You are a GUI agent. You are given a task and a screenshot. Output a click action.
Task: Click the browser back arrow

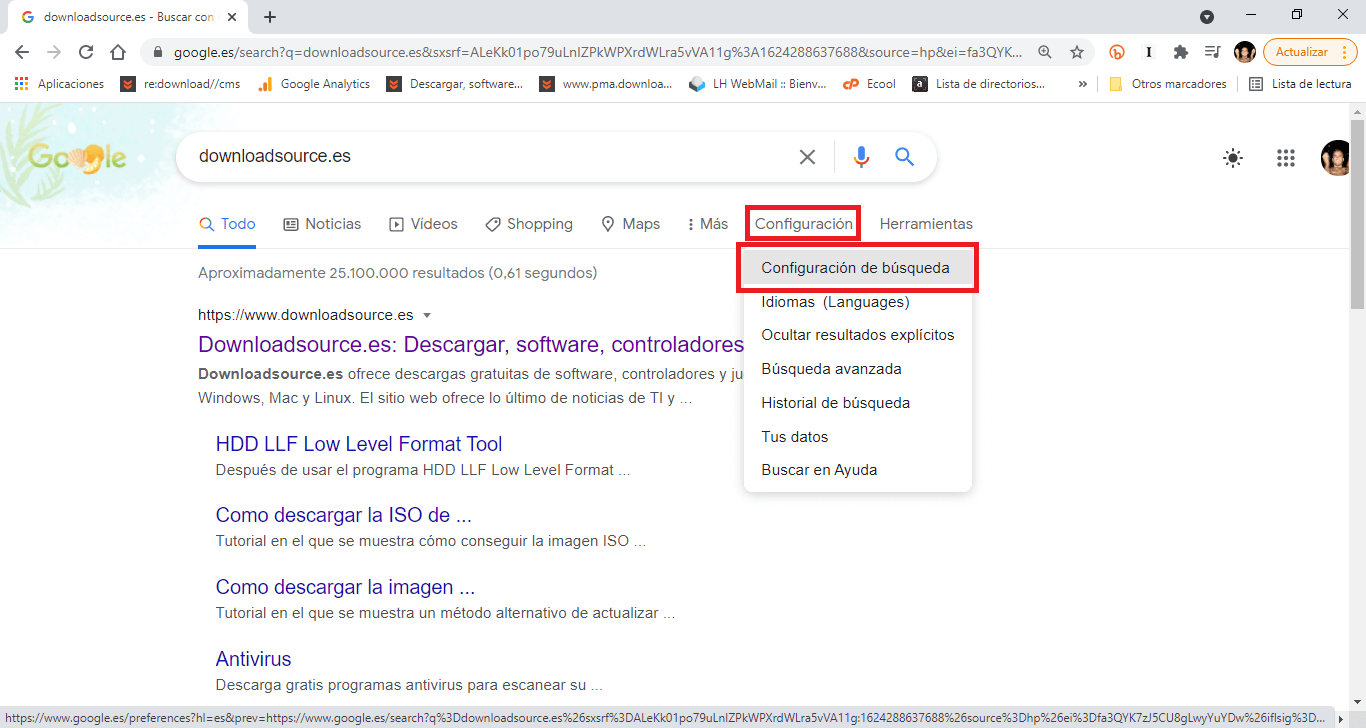(22, 52)
